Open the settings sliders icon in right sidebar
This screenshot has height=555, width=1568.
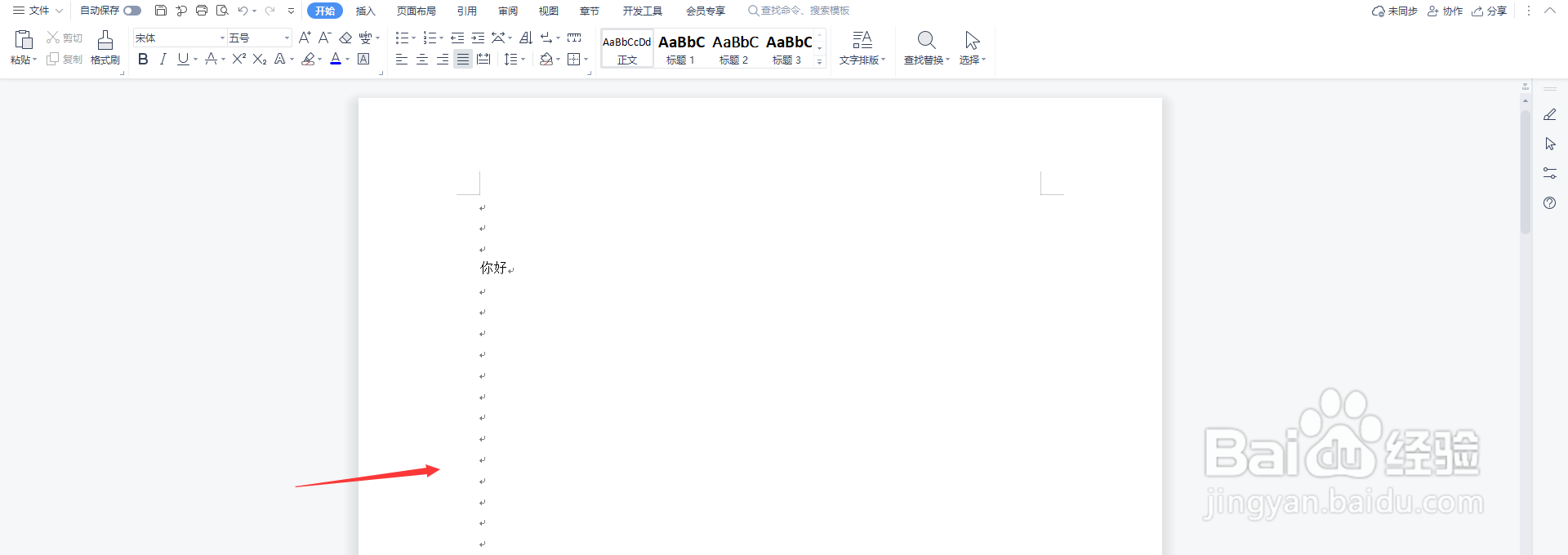[1550, 173]
